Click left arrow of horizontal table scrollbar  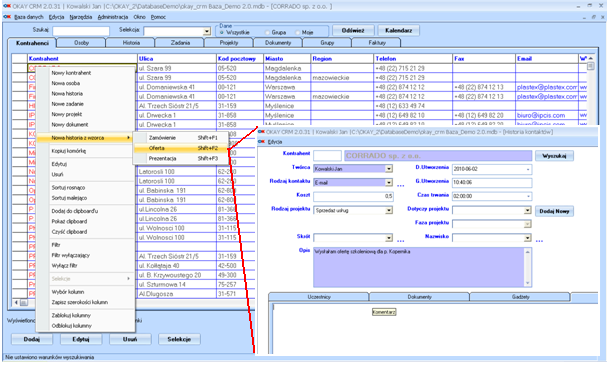(16, 302)
